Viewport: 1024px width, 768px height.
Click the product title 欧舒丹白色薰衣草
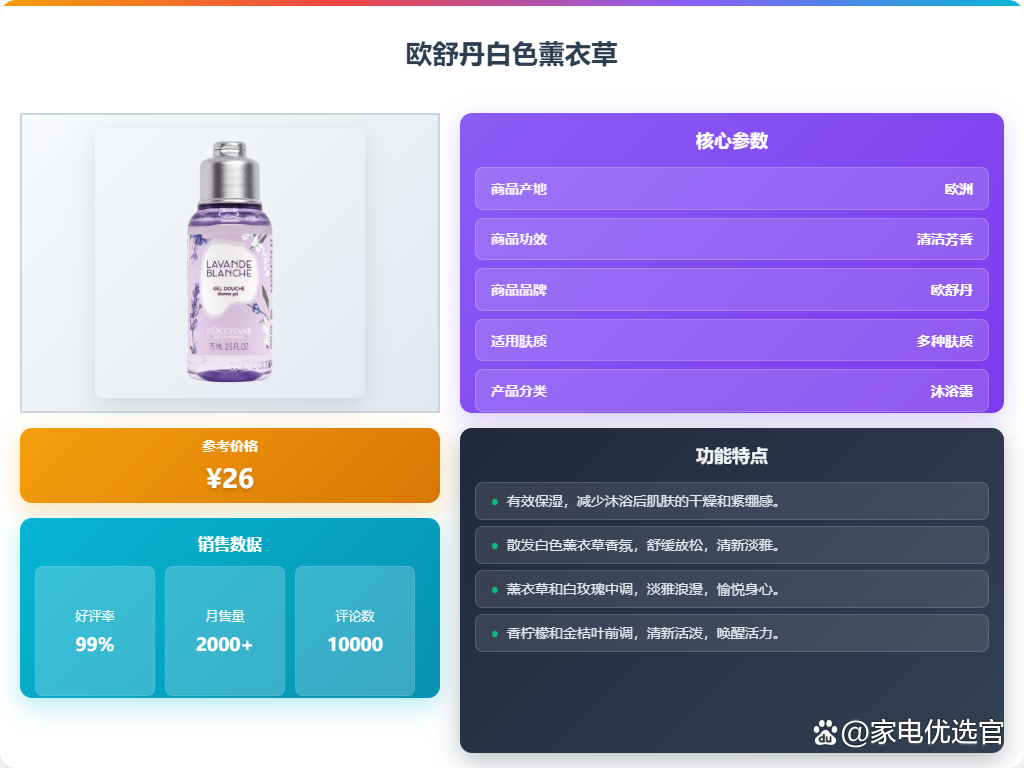pyautogui.click(x=511, y=54)
